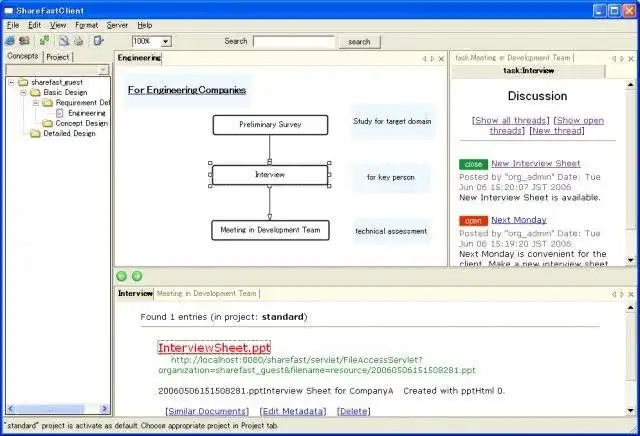Viewport: 640px width, 436px height.
Task: Click the results panel scroll down arrow
Action: pos(631,410)
